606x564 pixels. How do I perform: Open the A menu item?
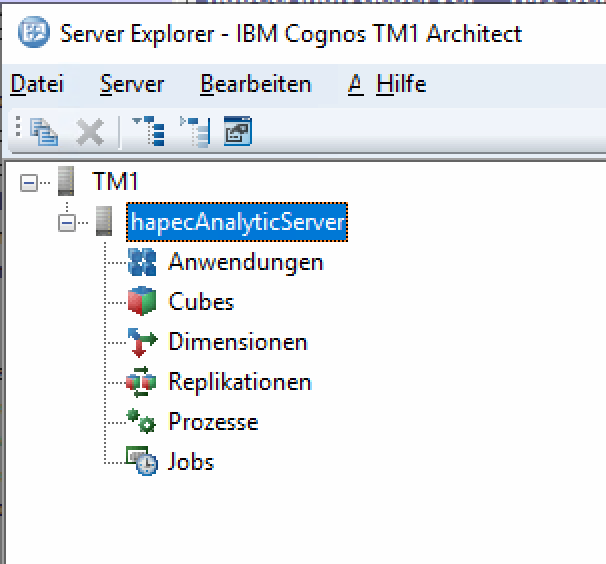pyautogui.click(x=356, y=84)
